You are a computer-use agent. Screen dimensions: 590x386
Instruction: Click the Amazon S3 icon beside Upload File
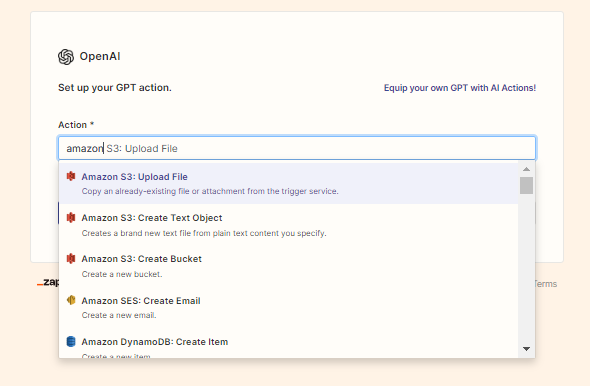click(x=71, y=176)
